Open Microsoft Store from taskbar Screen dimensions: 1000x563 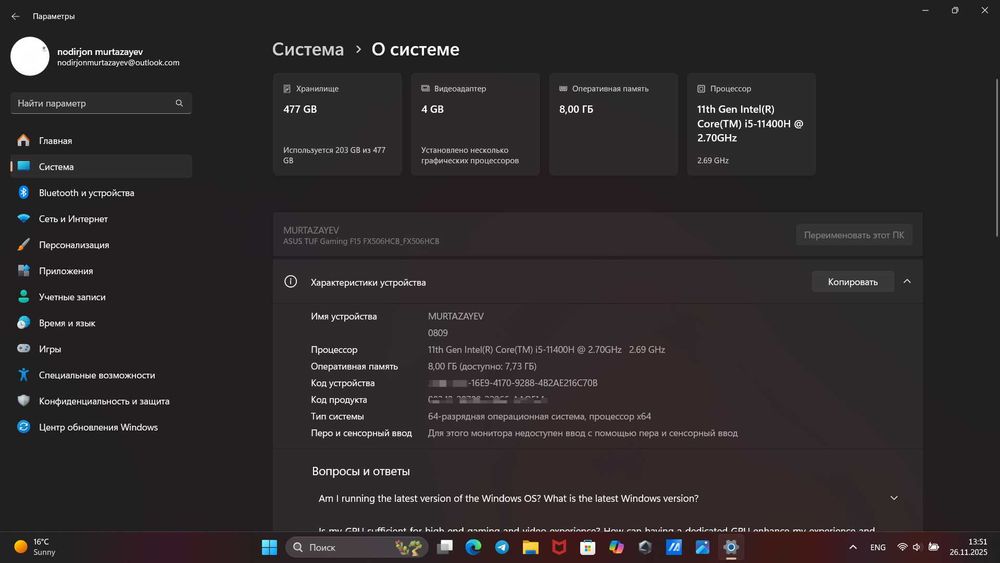click(587, 547)
